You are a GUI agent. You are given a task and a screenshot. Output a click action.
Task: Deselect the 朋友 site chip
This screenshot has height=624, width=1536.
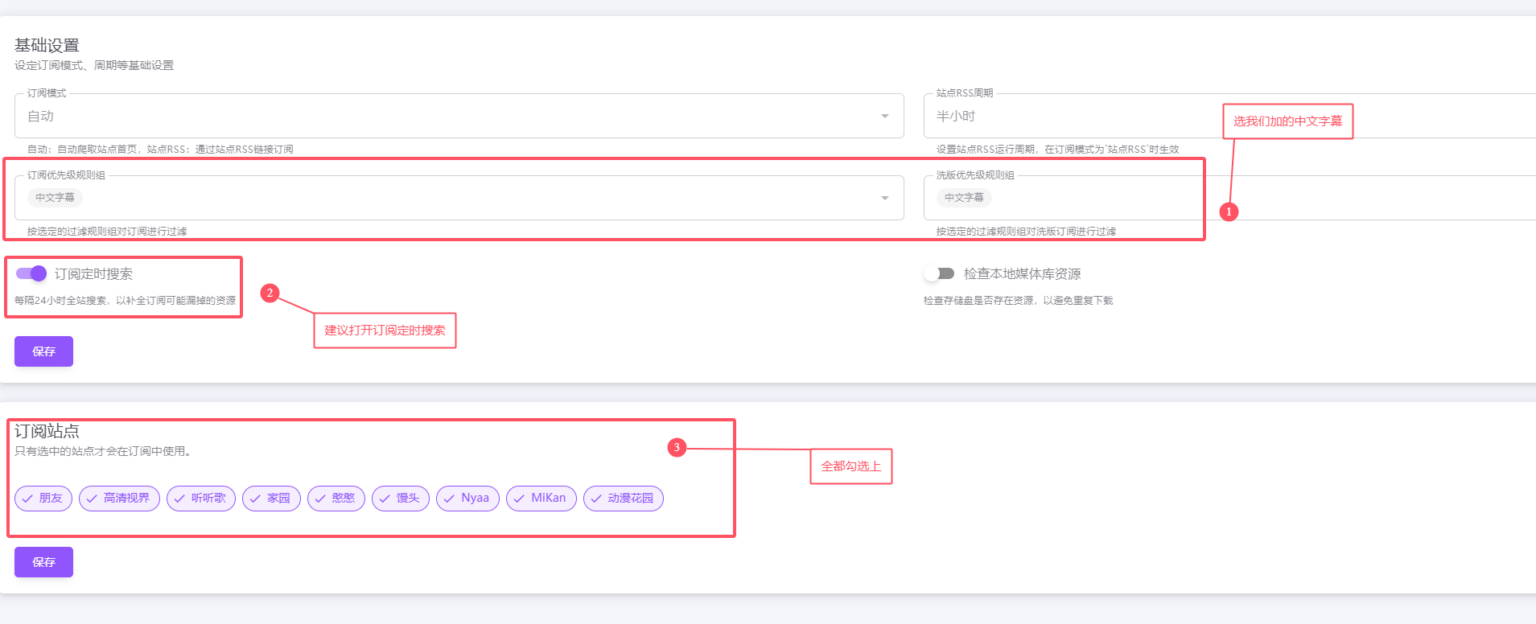43,498
